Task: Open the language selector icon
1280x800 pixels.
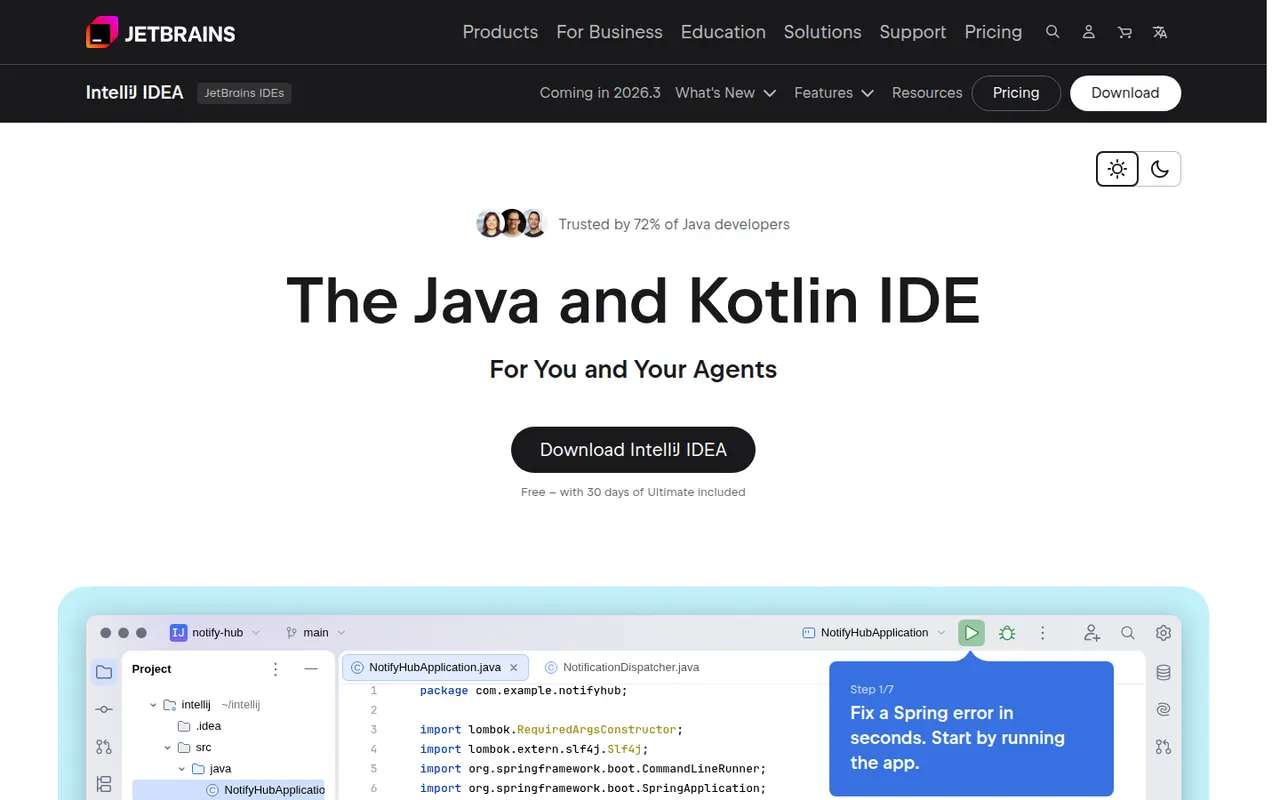Action: (x=1160, y=32)
